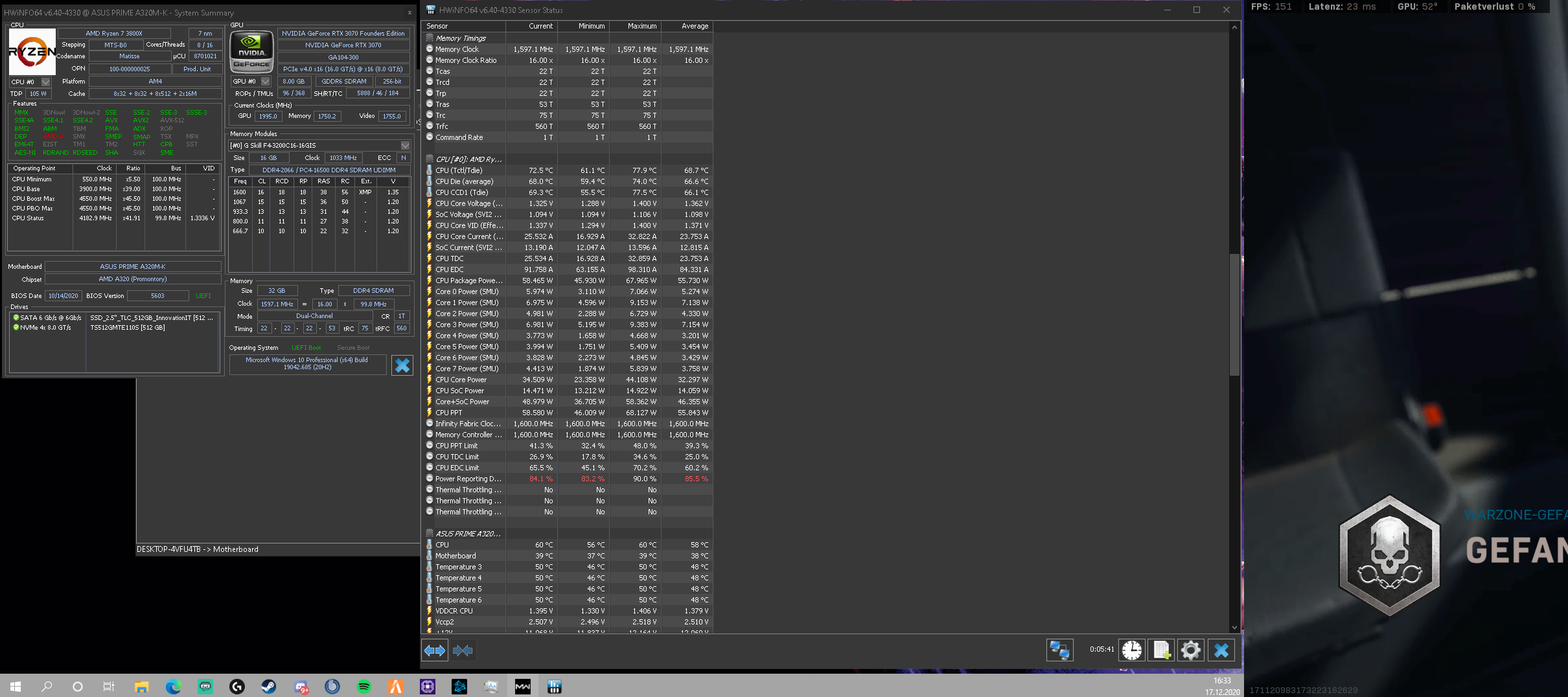Click the expand columns arrows icon in Sensor Status

pos(434,650)
